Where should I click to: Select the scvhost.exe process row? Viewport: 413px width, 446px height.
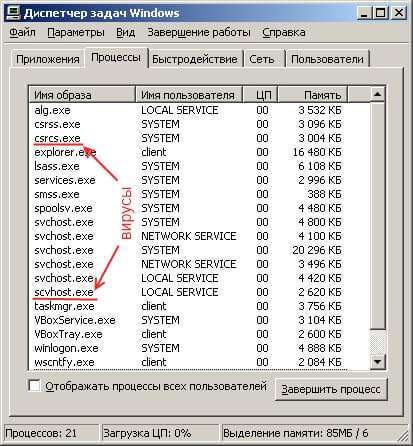point(188,292)
